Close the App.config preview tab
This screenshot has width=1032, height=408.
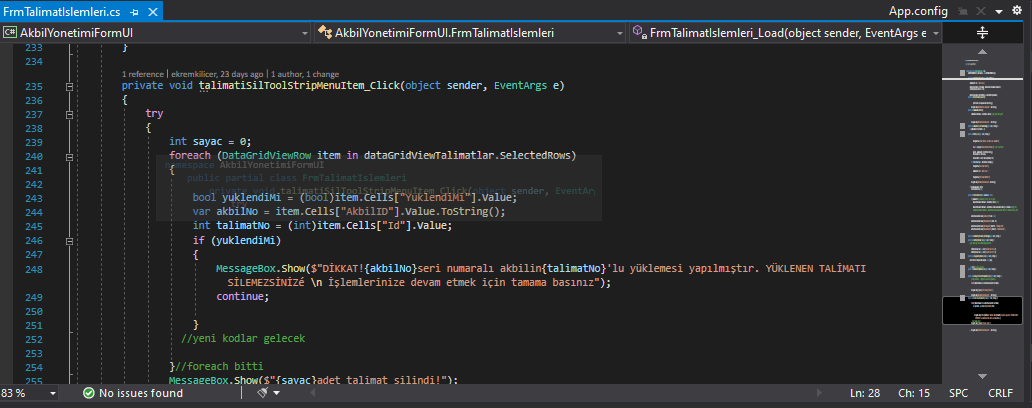click(980, 11)
